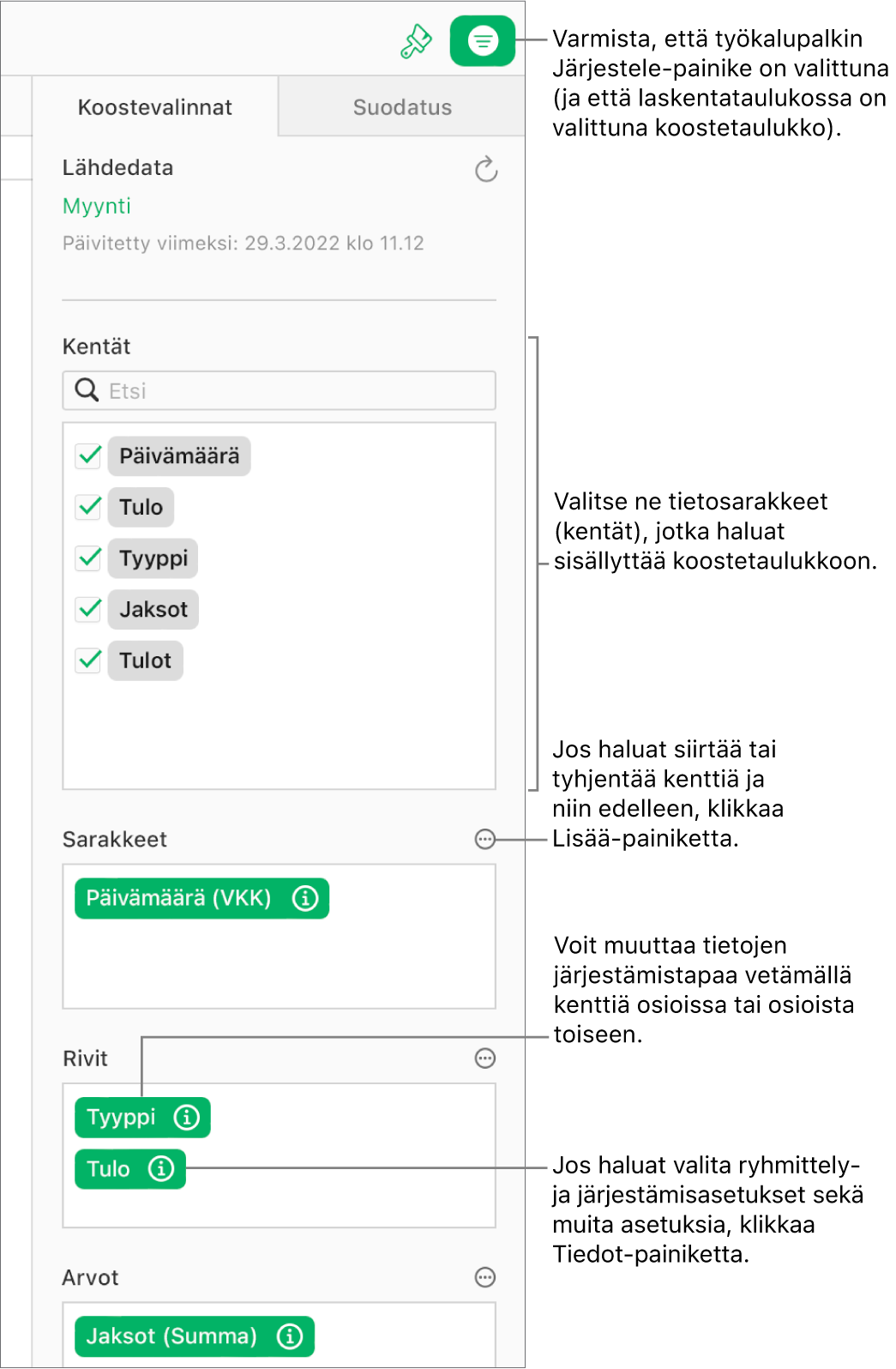The width and height of the screenshot is (896, 1369).
Task: Open the Arvot more options menu
Action: click(x=485, y=1277)
